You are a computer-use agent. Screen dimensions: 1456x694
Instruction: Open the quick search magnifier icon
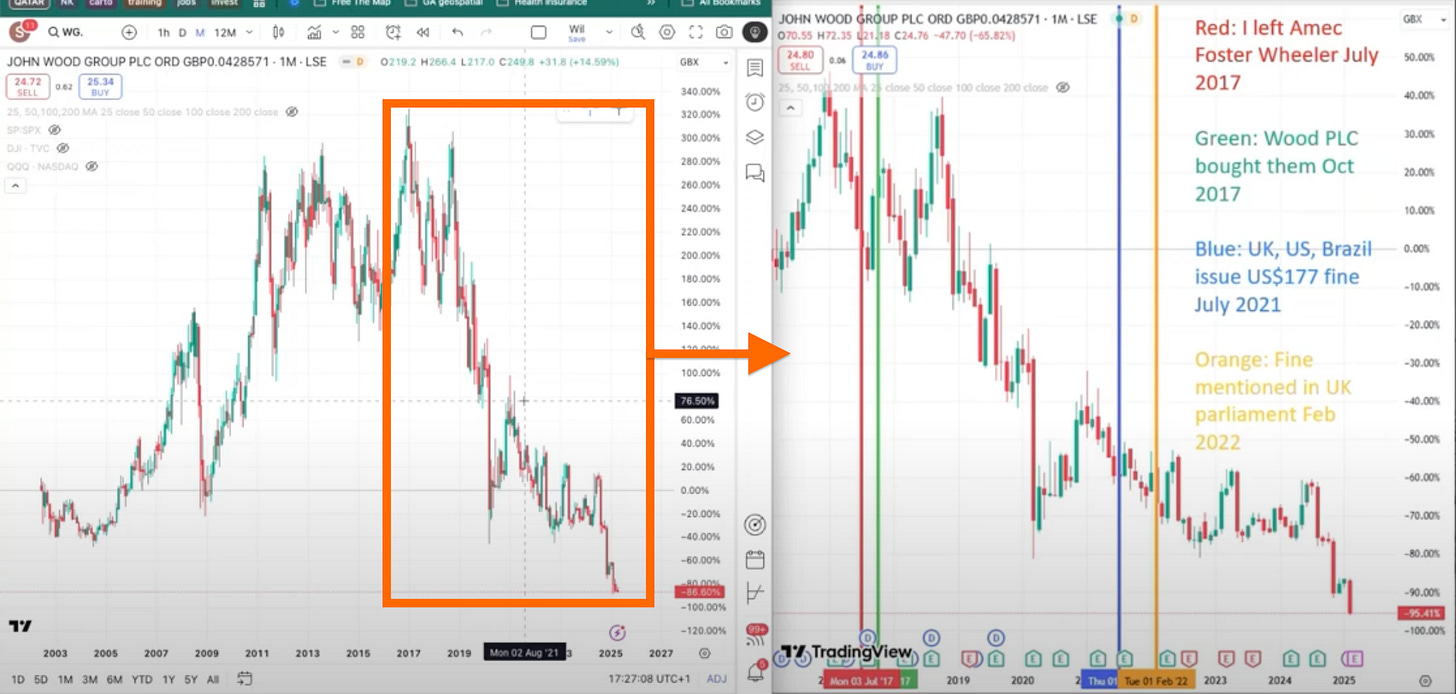click(639, 33)
